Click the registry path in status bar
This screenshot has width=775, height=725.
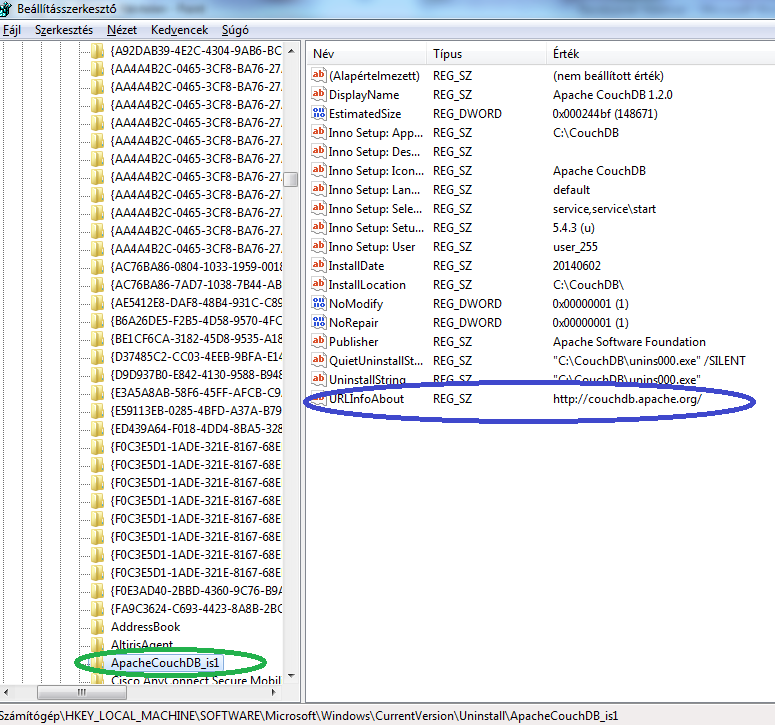point(308,716)
